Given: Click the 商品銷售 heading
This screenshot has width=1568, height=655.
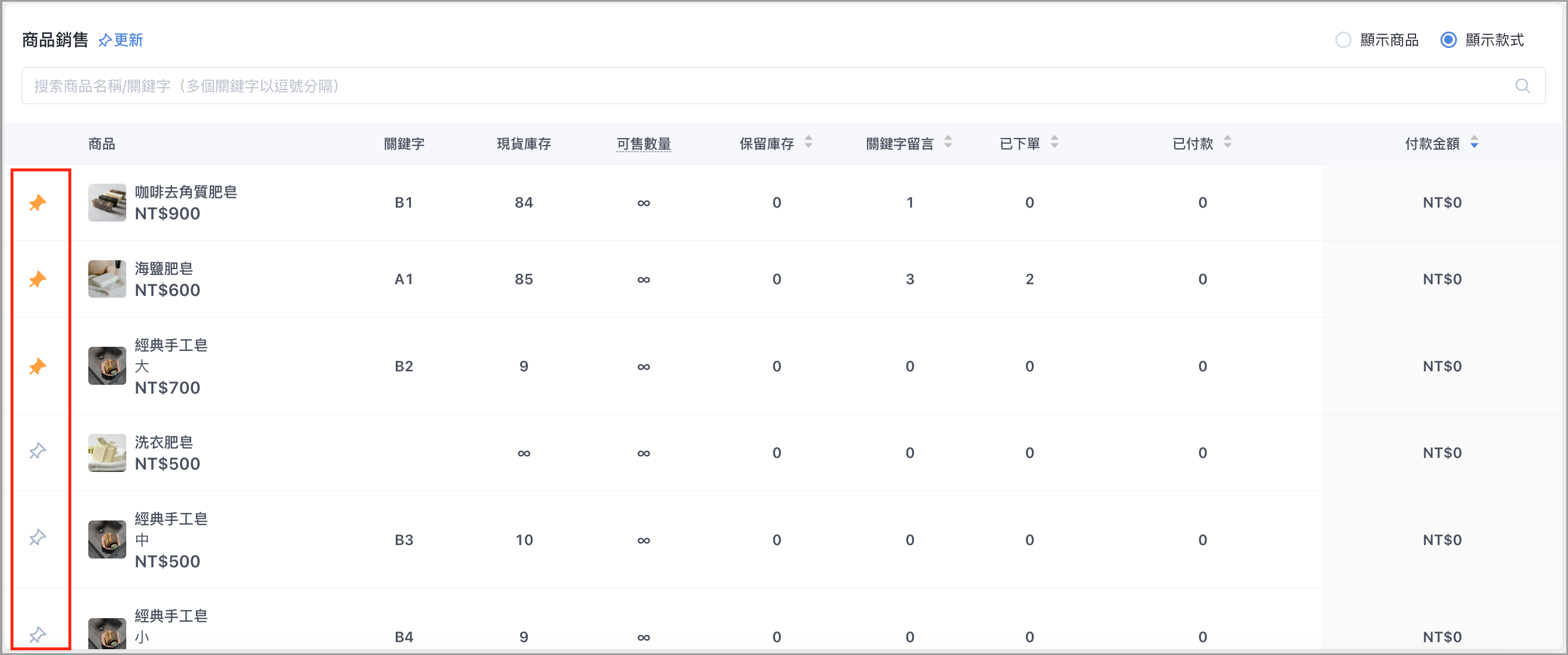Looking at the screenshot, I should click(x=55, y=40).
